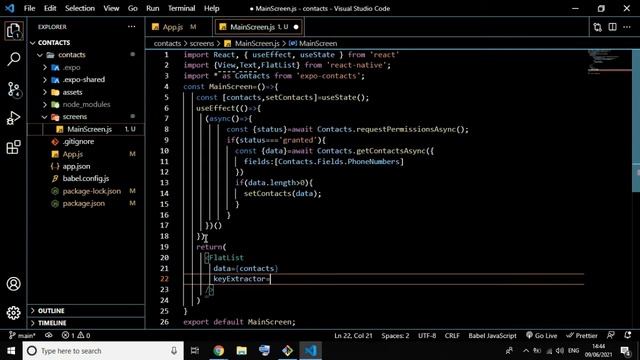
Task: Open Explorer Views and More Actions ellipsis
Action: point(131,27)
